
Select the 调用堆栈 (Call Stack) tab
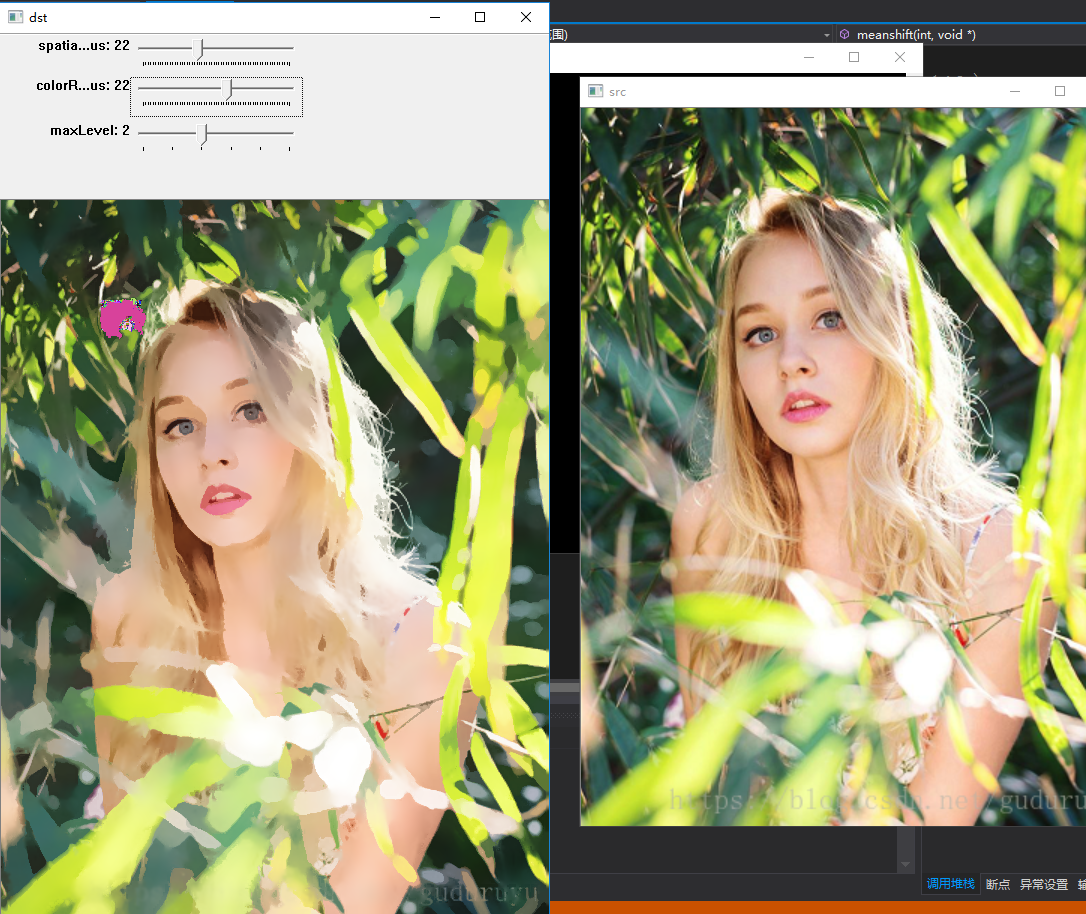[950, 884]
